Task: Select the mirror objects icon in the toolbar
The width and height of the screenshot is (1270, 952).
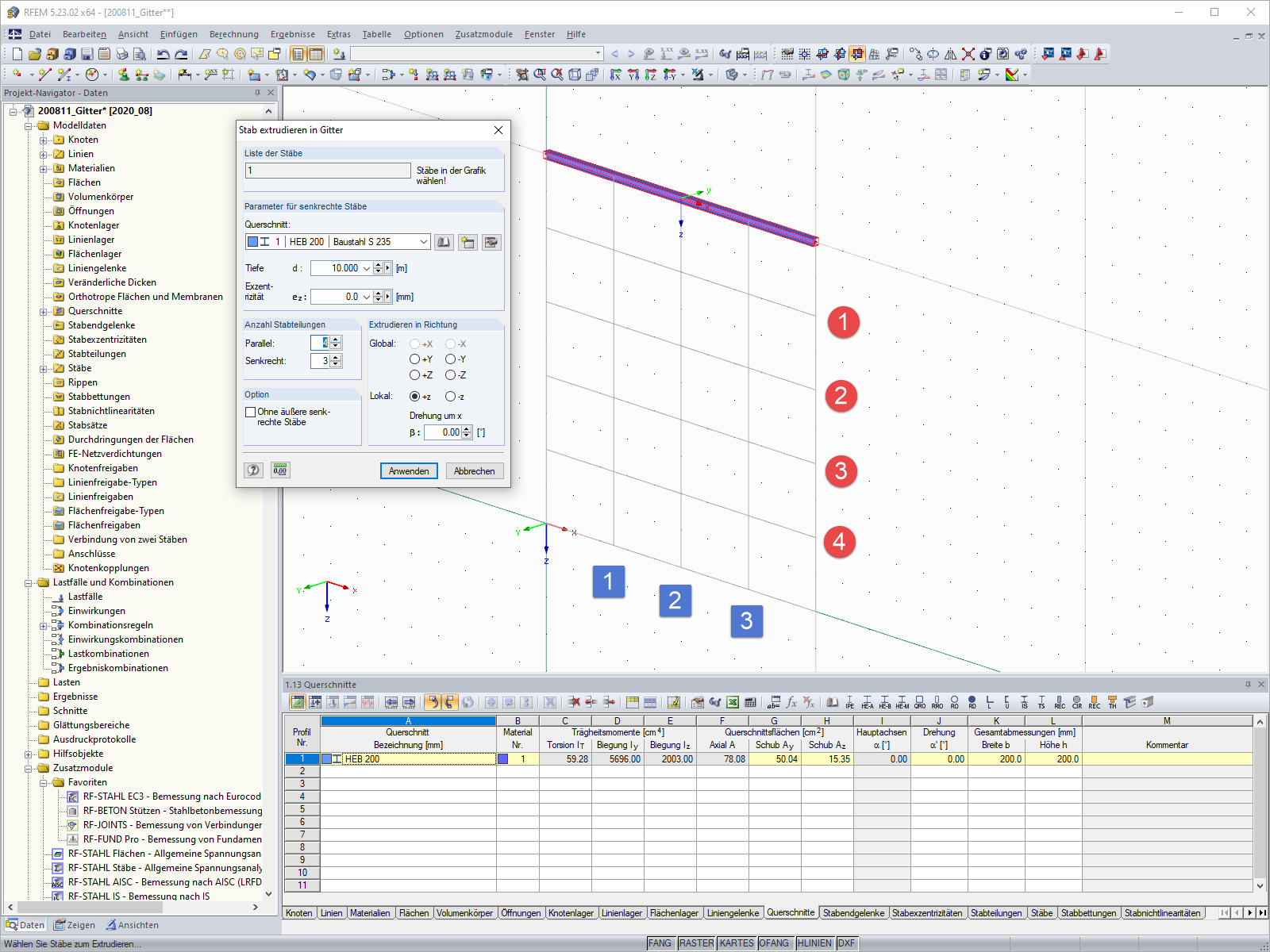Action: (x=950, y=54)
